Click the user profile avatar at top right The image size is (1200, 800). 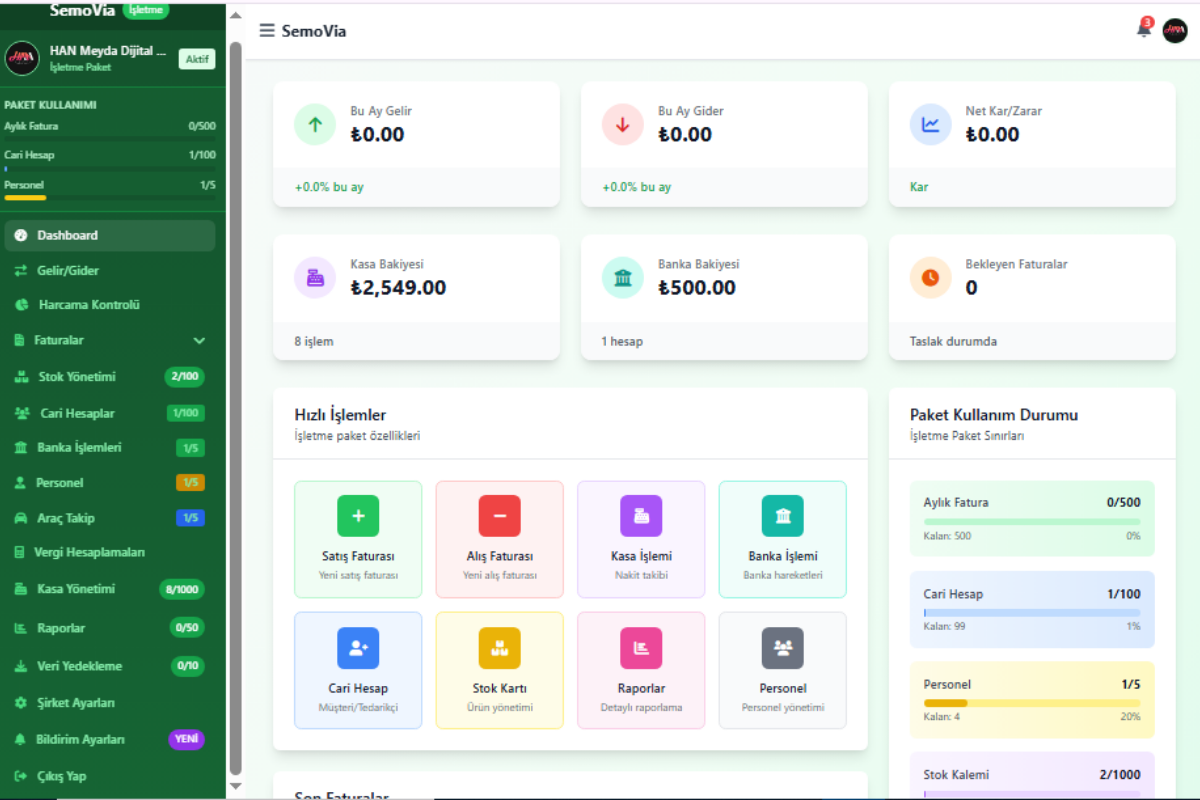click(x=1175, y=31)
